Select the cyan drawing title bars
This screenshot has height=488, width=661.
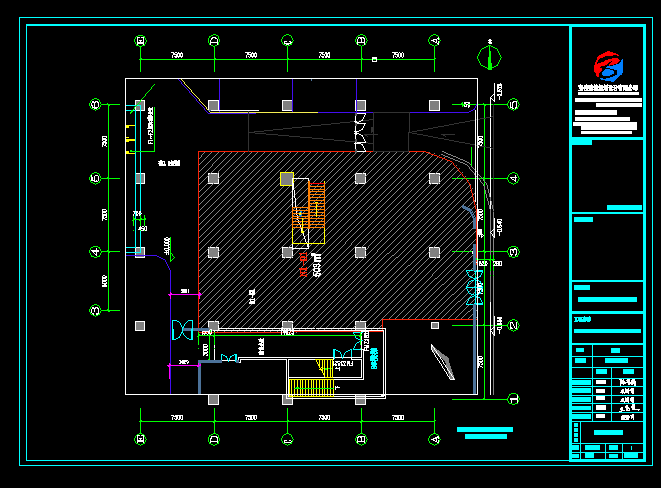click(x=485, y=433)
